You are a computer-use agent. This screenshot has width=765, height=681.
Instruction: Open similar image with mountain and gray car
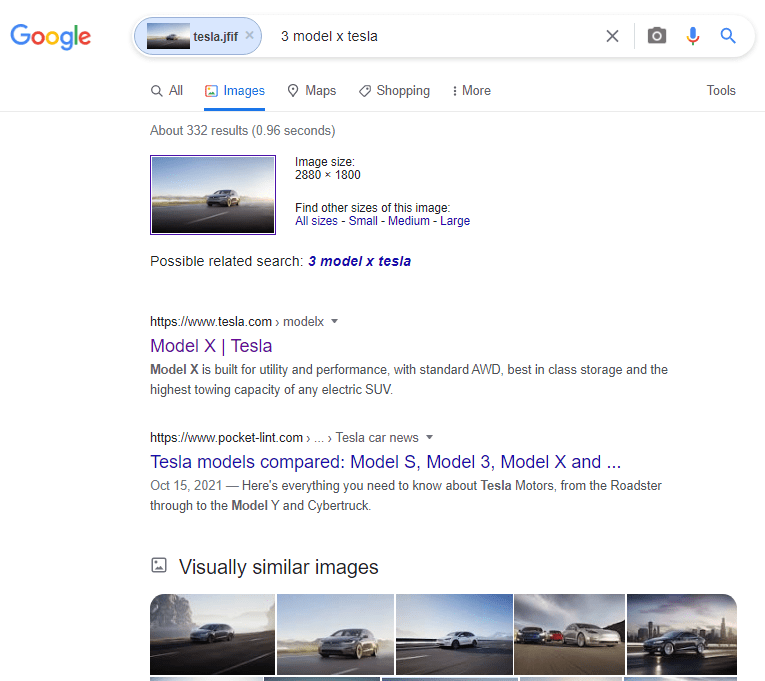tap(212, 634)
